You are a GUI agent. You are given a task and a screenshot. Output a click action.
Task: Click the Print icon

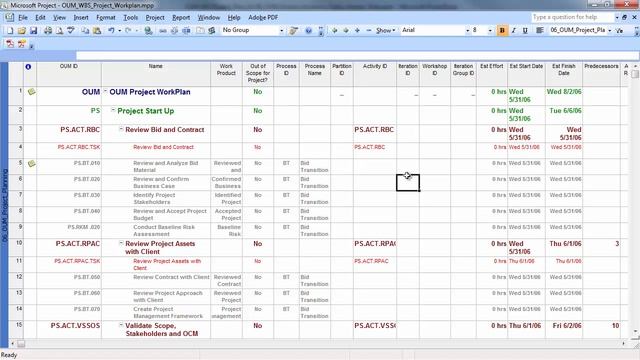48,31
